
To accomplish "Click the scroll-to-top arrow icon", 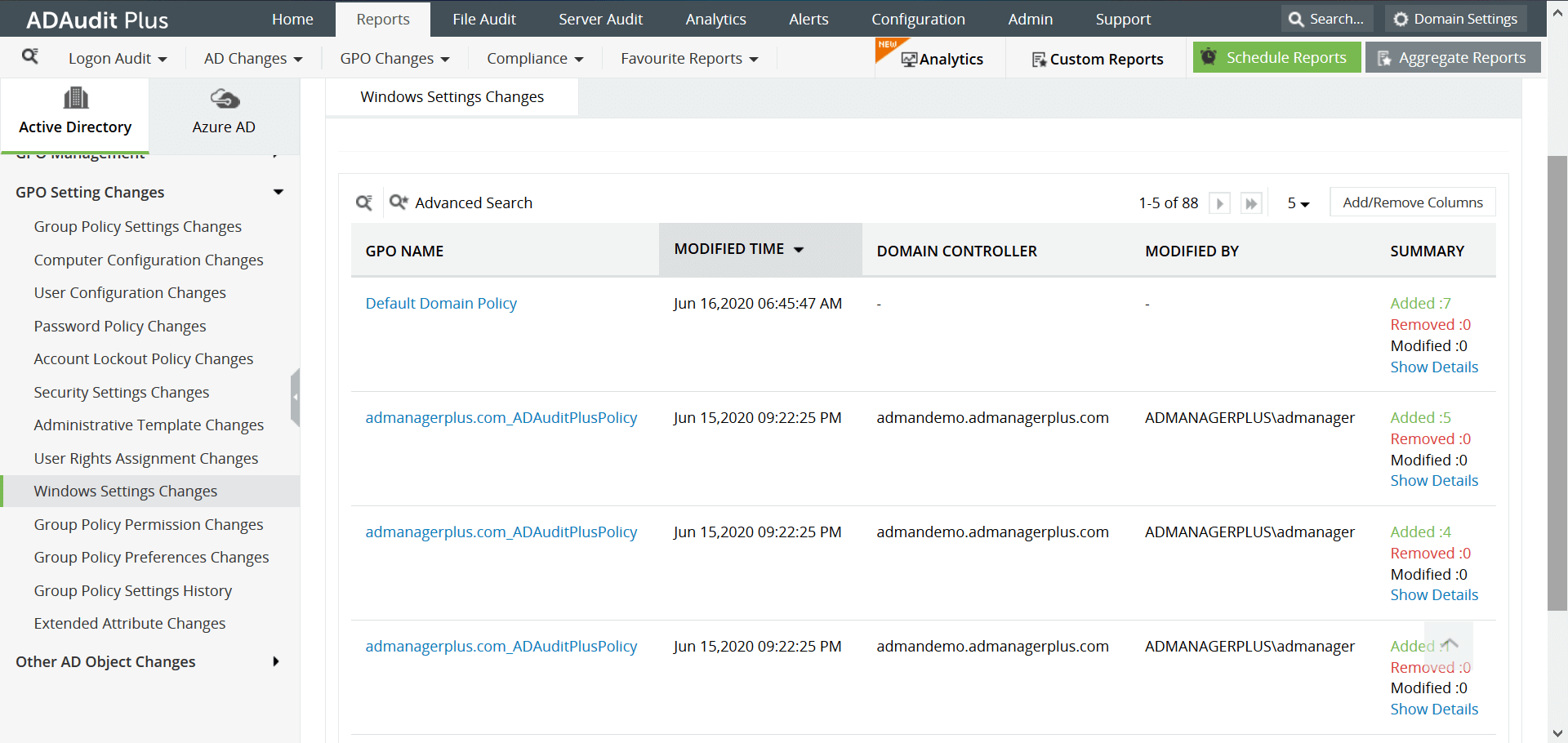I will pyautogui.click(x=1449, y=645).
